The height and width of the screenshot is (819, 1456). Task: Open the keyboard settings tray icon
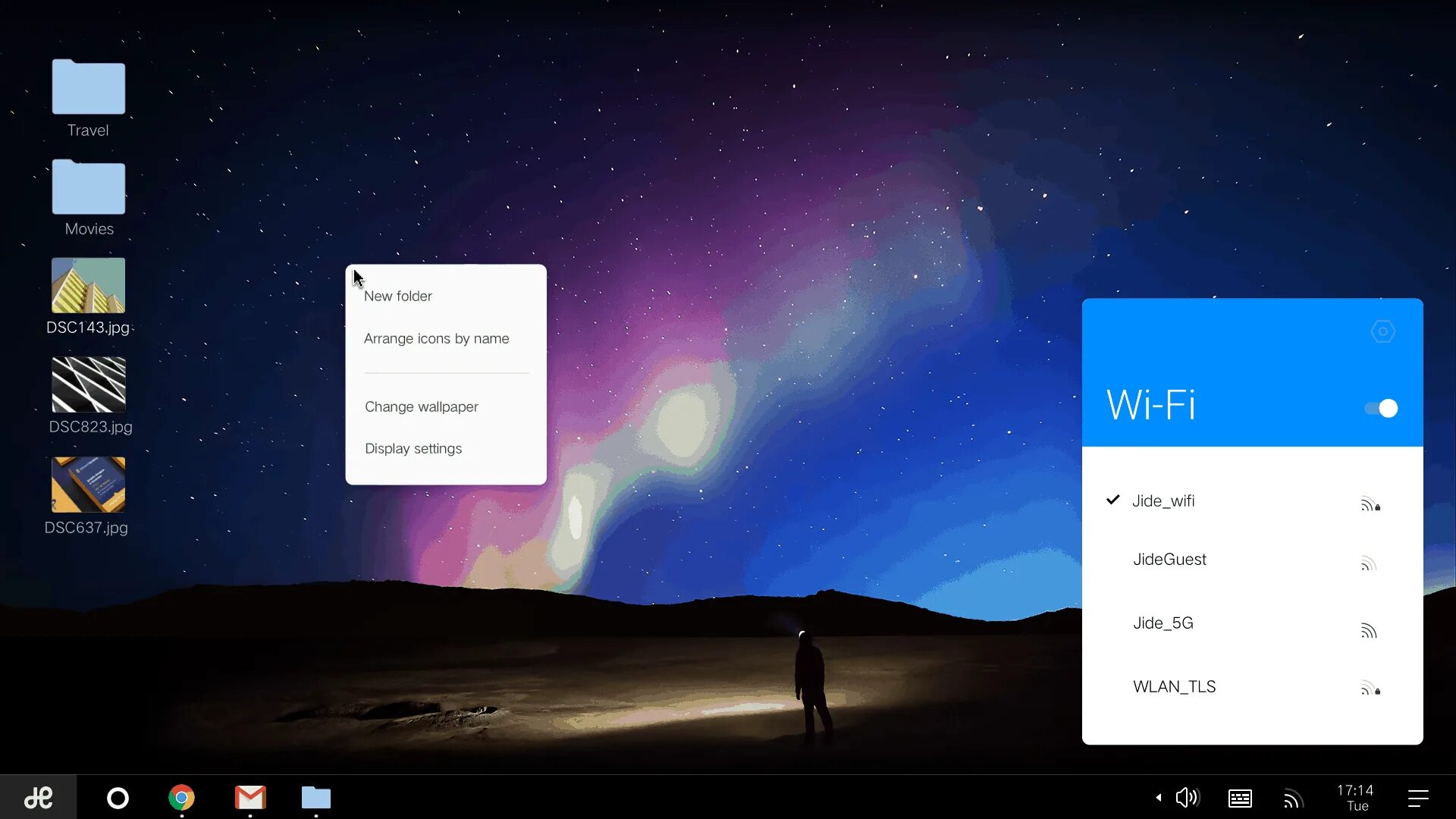coord(1241,798)
